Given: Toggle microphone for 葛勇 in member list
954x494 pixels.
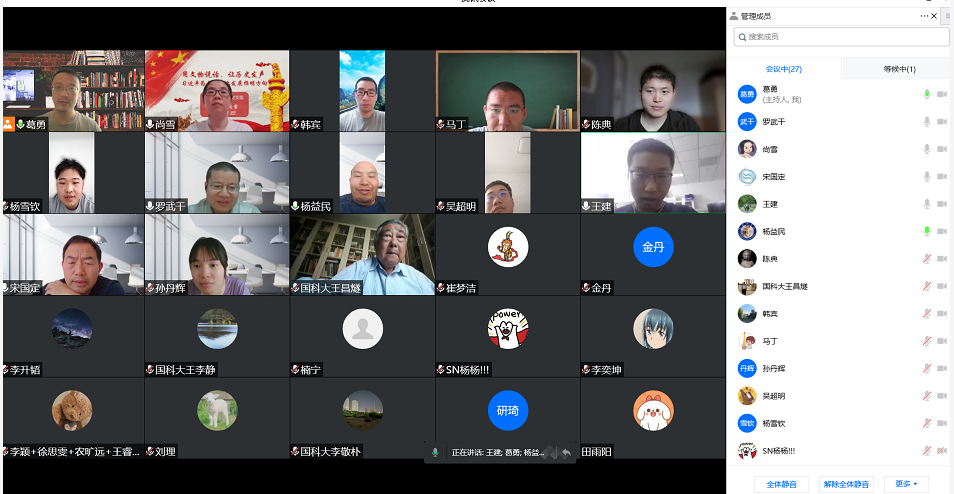Looking at the screenshot, I should (927, 94).
